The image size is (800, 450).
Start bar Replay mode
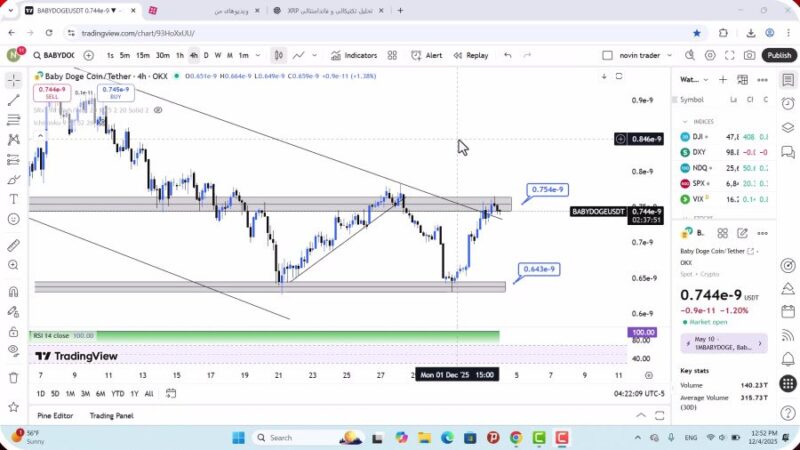tap(471, 55)
